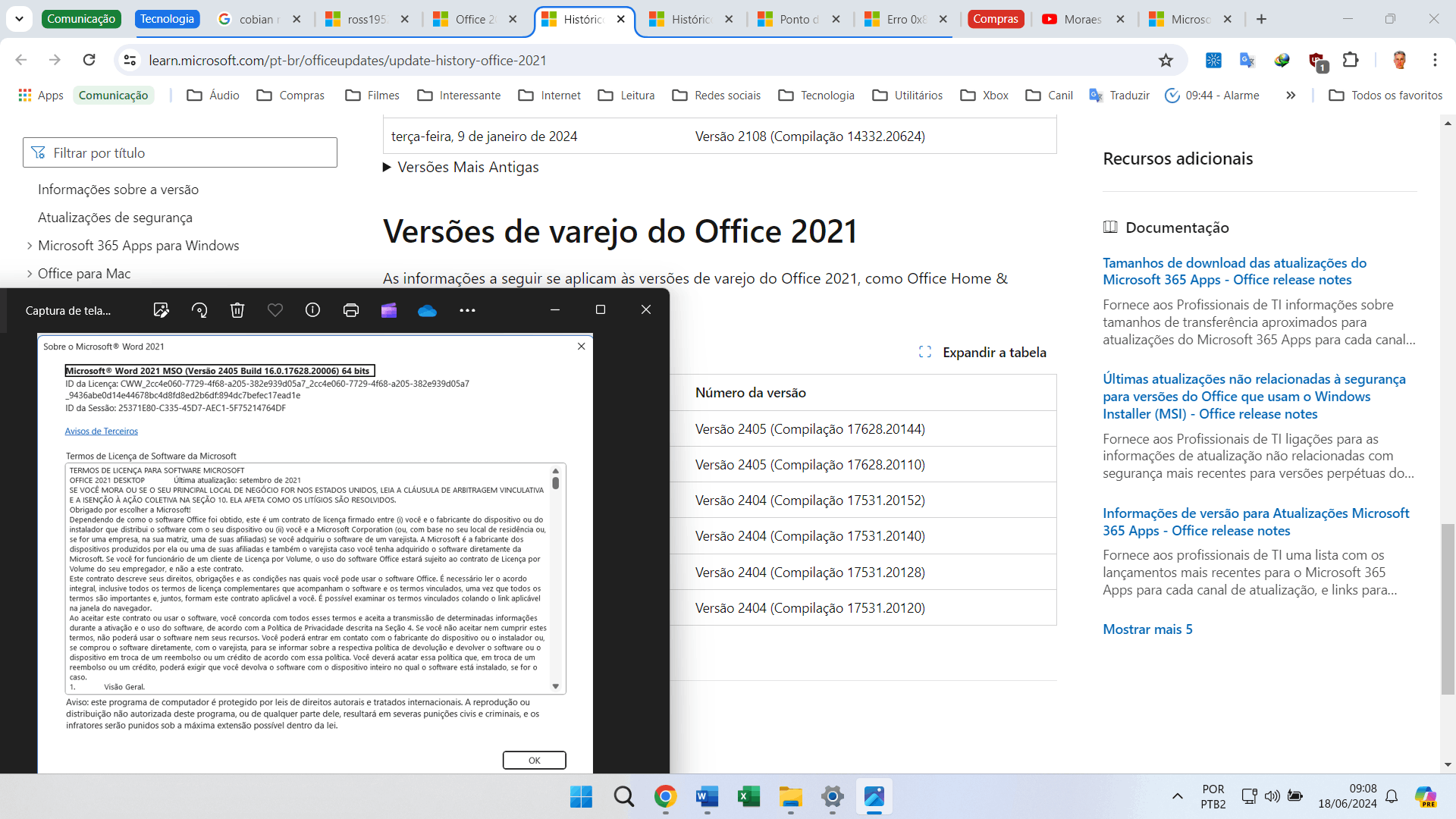
Task: Open File Explorer from the taskbar
Action: point(790,797)
